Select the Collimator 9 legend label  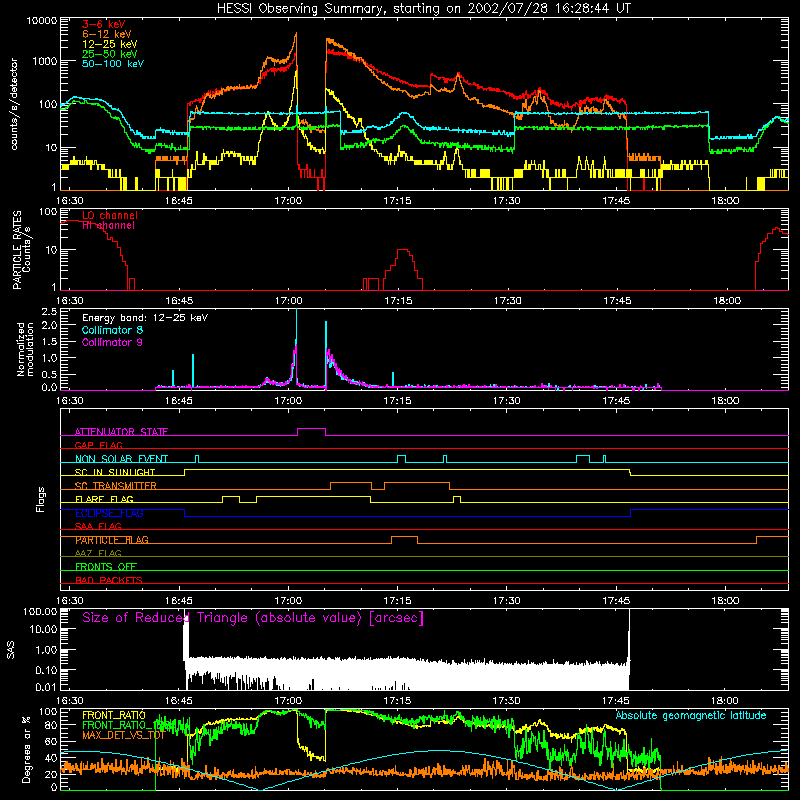[112, 342]
